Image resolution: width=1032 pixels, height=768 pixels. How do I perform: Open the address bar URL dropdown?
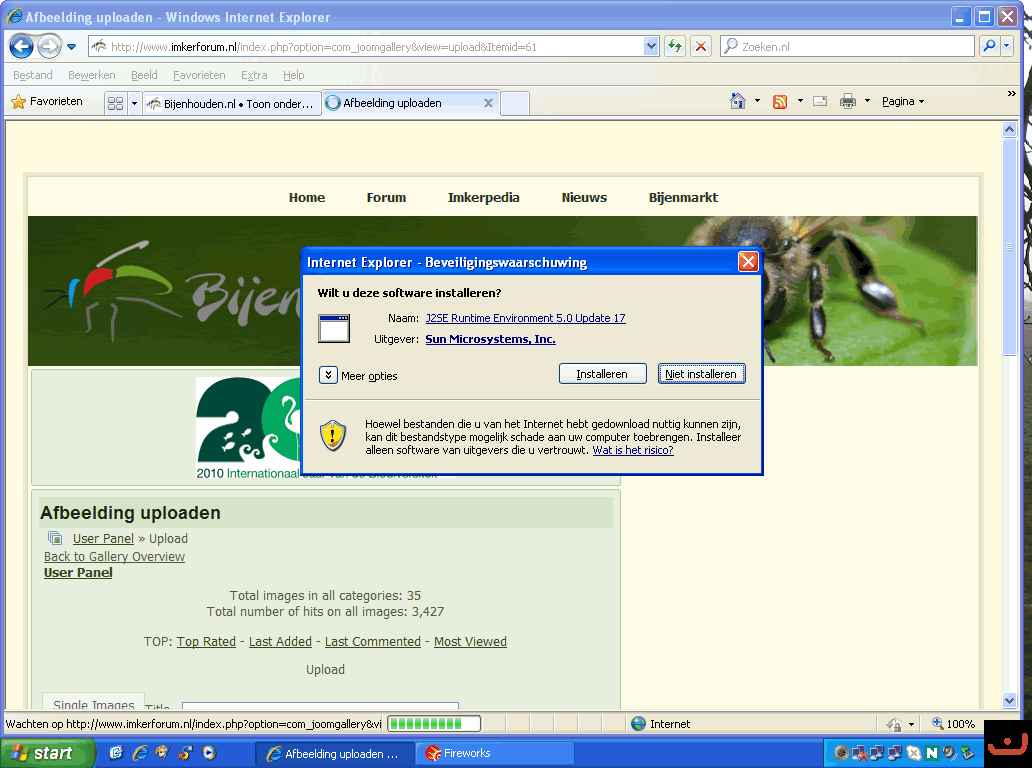tap(651, 46)
